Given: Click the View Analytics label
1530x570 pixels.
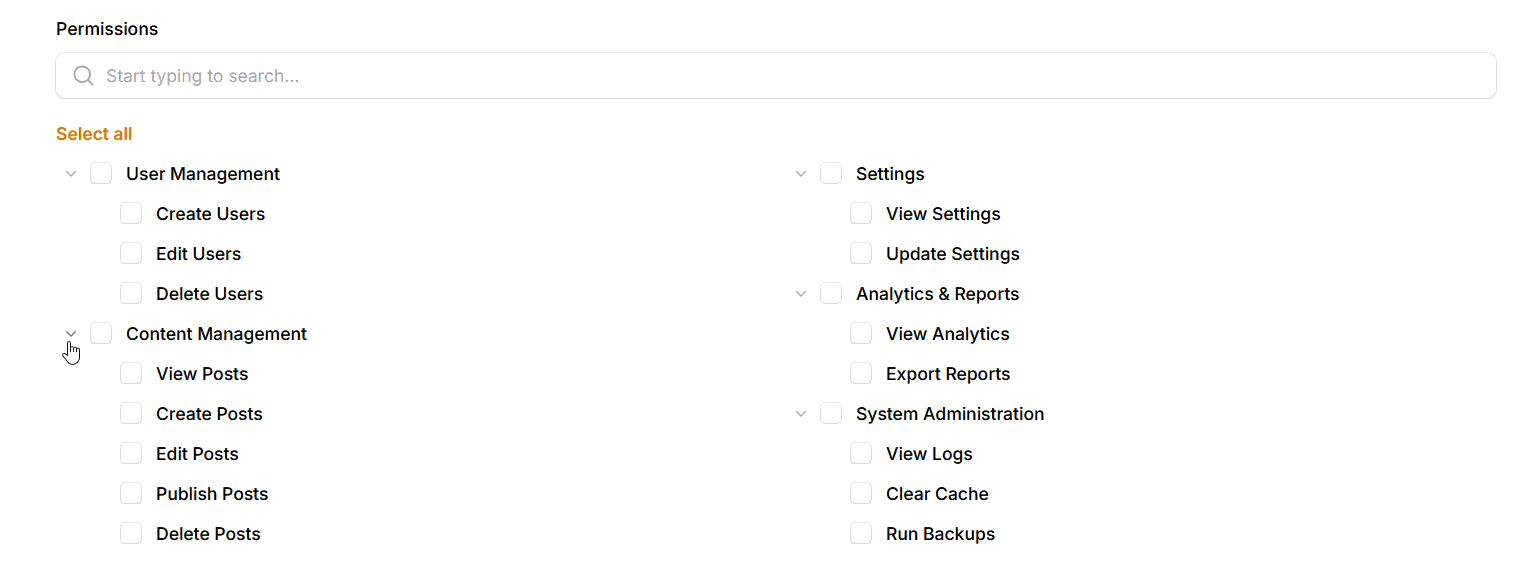Looking at the screenshot, I should point(947,334).
